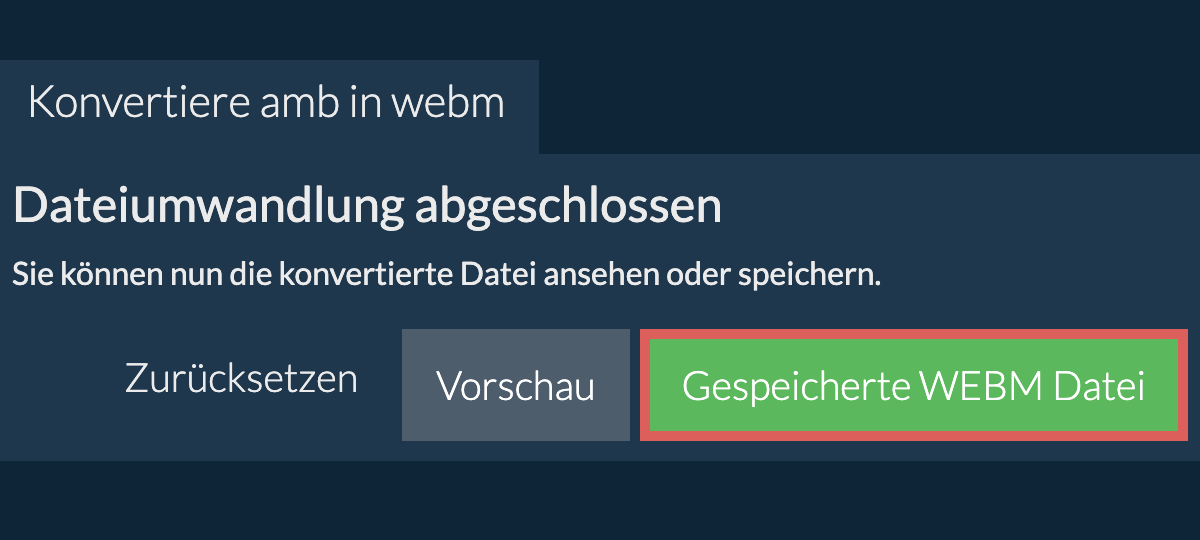Image resolution: width=1200 pixels, height=540 pixels.
Task: Select the conversion complete title text
Action: tap(367, 206)
